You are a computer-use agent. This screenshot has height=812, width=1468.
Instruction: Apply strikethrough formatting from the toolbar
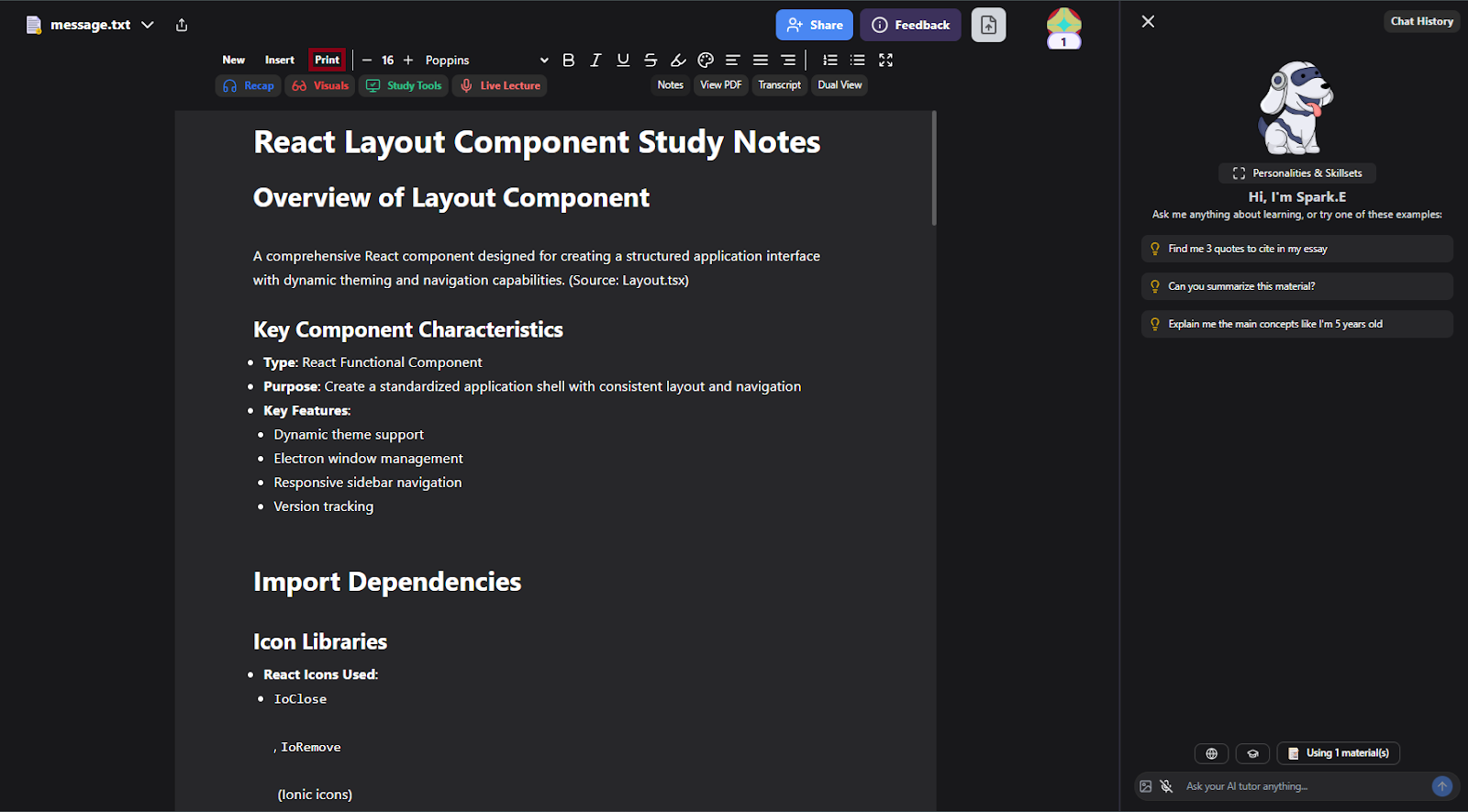(651, 61)
